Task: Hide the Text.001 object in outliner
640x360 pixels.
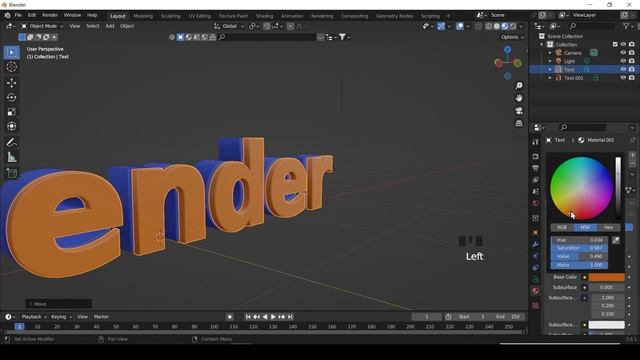Action: click(623, 78)
